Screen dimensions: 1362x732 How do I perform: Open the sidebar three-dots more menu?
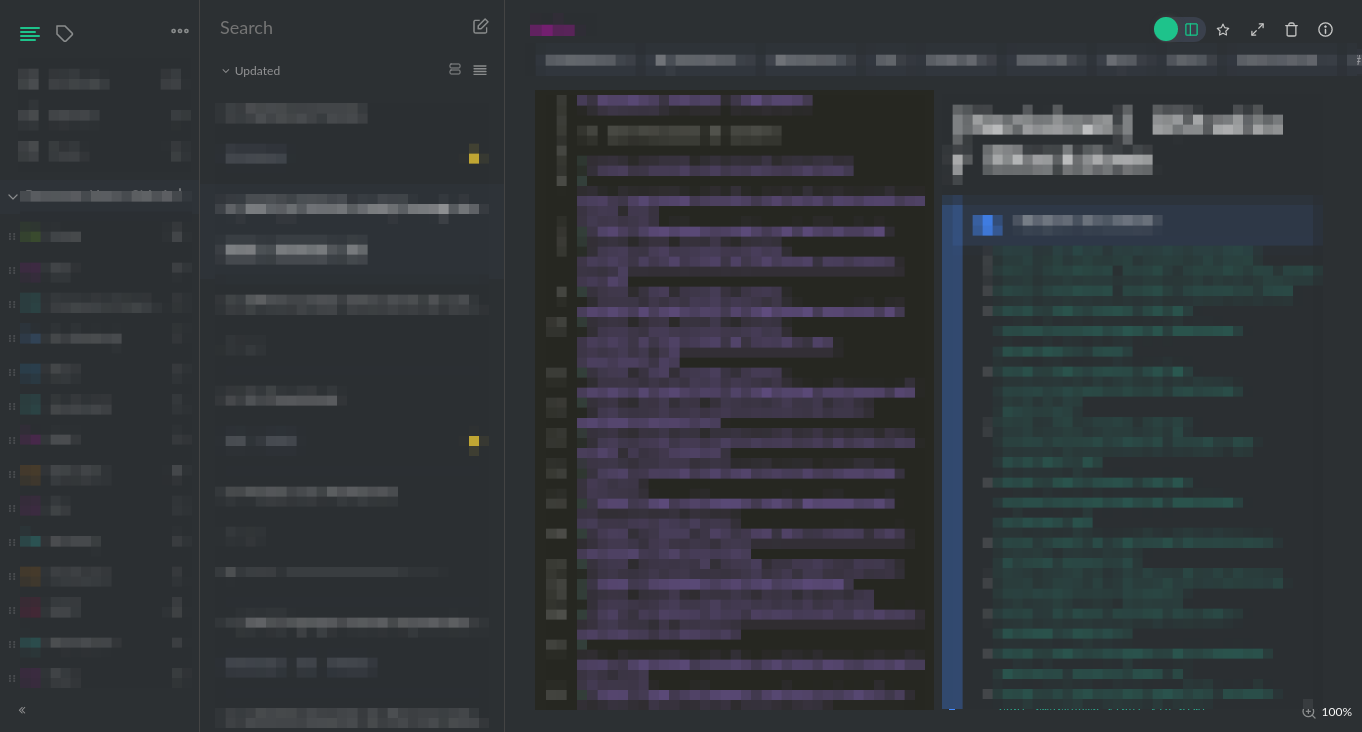tap(180, 31)
